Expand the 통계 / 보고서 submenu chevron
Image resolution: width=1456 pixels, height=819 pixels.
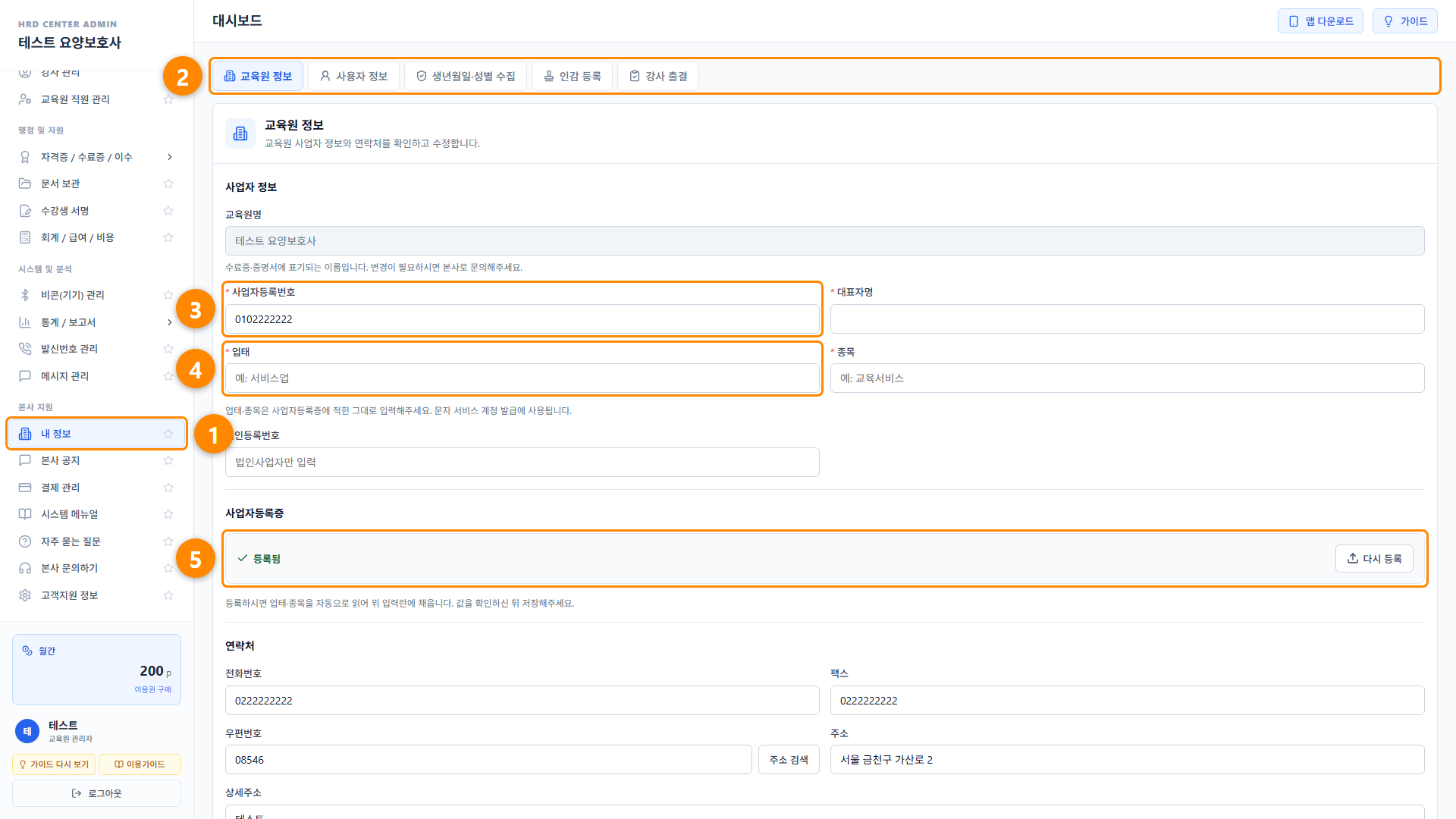(170, 322)
